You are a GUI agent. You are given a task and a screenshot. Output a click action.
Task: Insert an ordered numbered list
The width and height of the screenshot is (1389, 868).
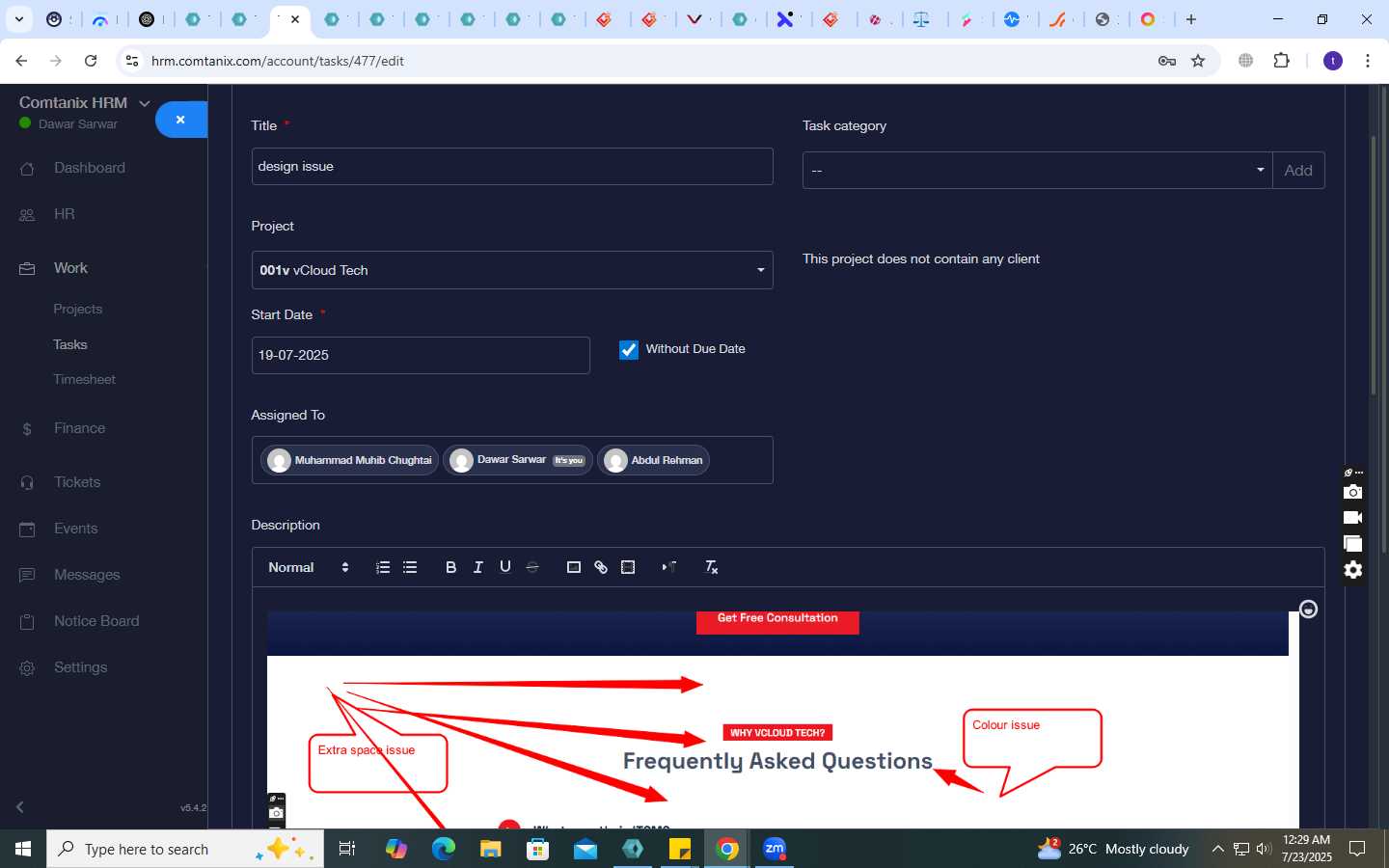click(383, 567)
